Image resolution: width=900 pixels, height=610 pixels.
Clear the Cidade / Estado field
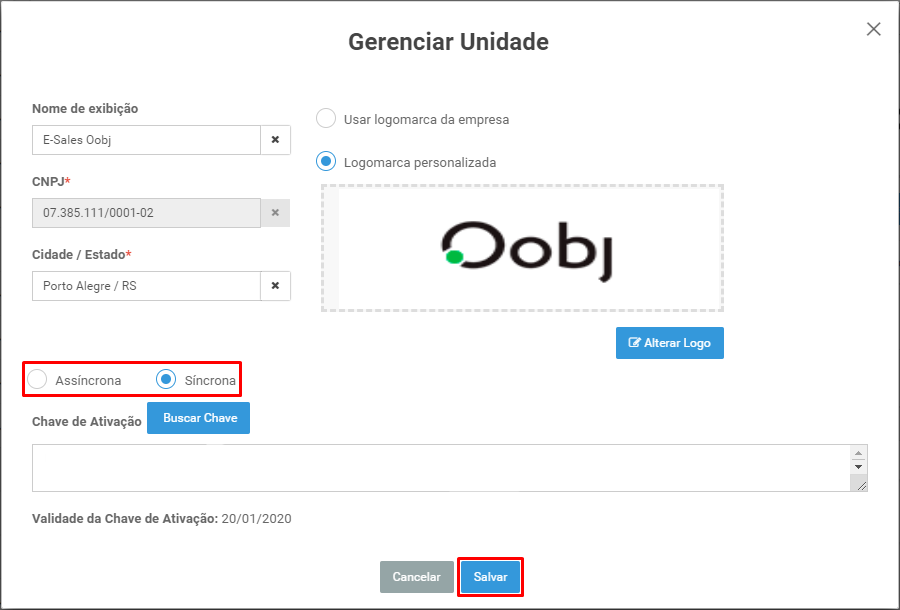pos(276,286)
